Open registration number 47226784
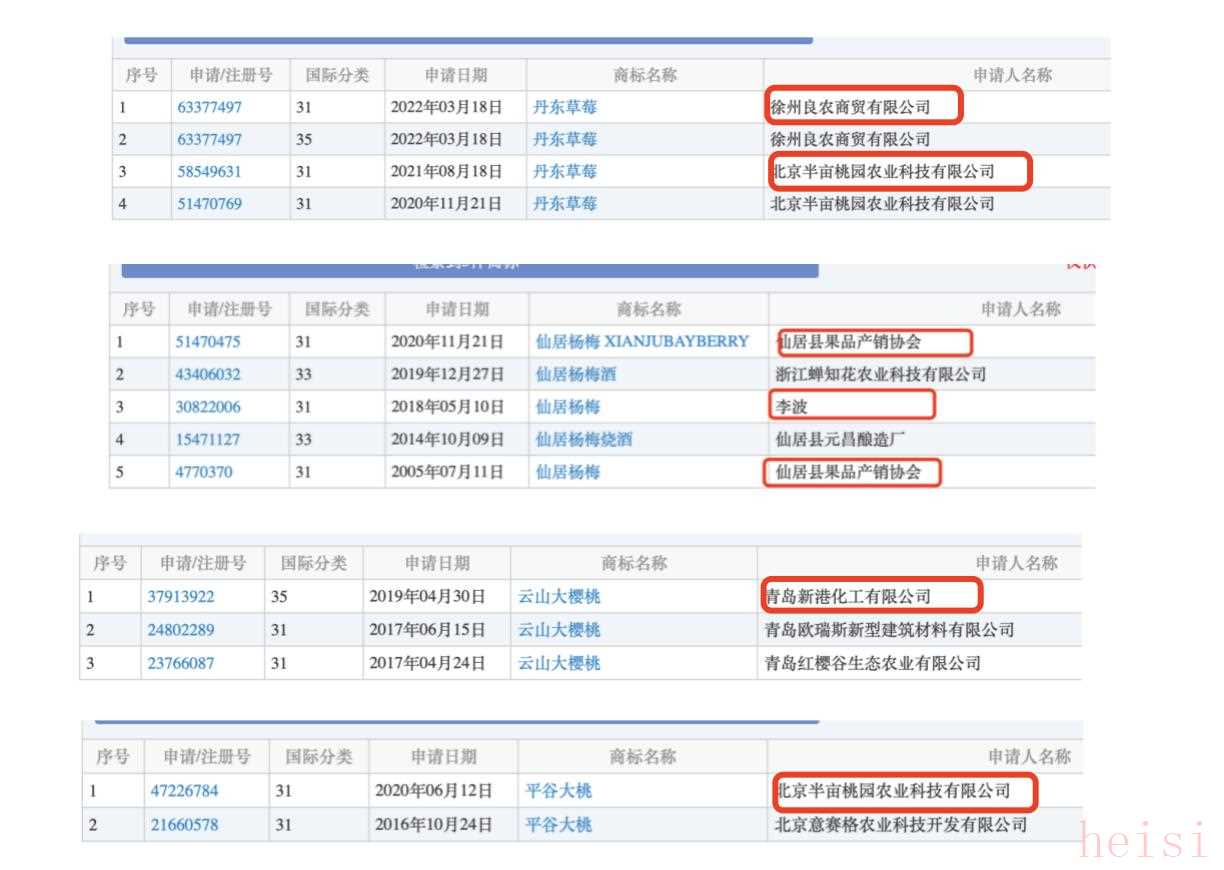The image size is (1224, 870). pos(184,791)
